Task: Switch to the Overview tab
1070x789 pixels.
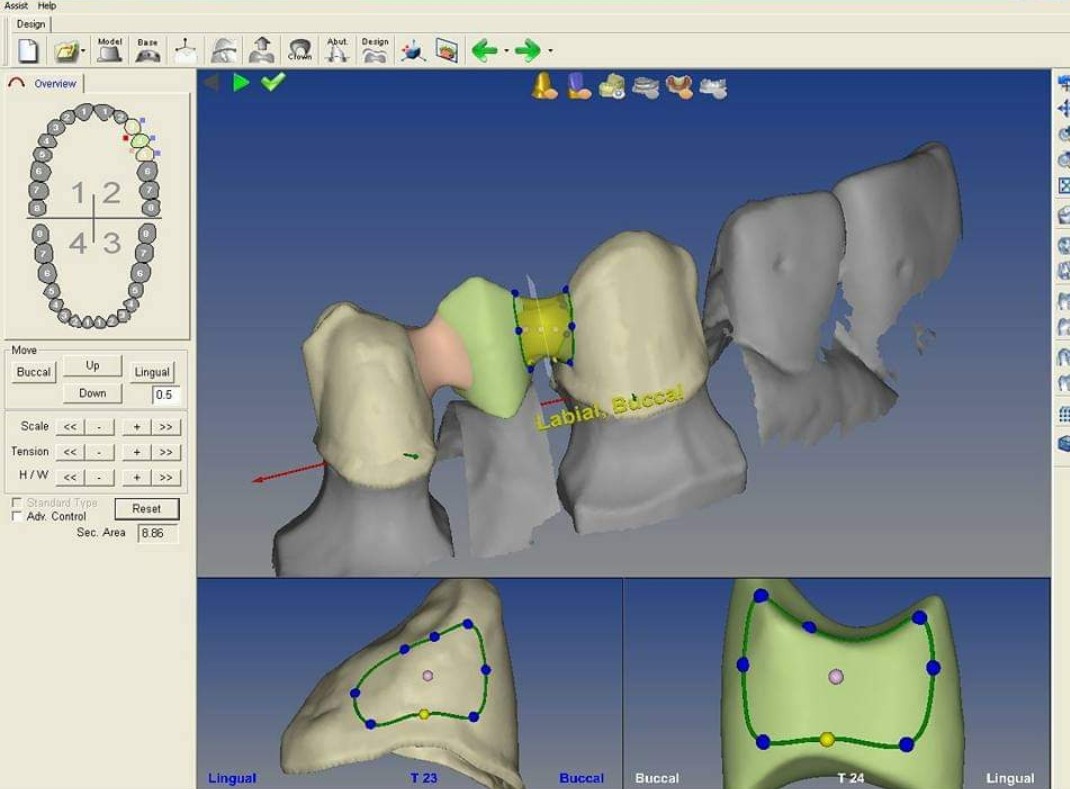Action: pos(54,84)
